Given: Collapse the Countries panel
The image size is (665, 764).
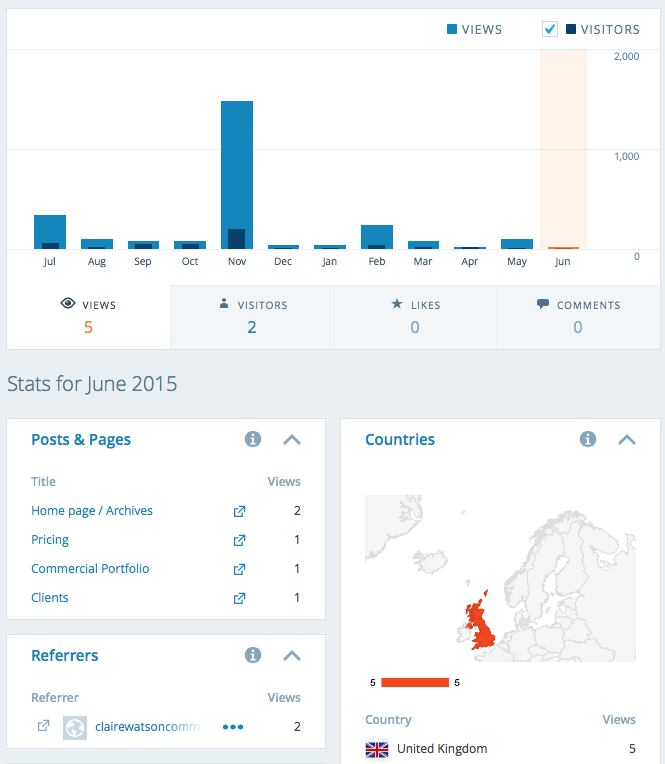Looking at the screenshot, I should [x=627, y=439].
